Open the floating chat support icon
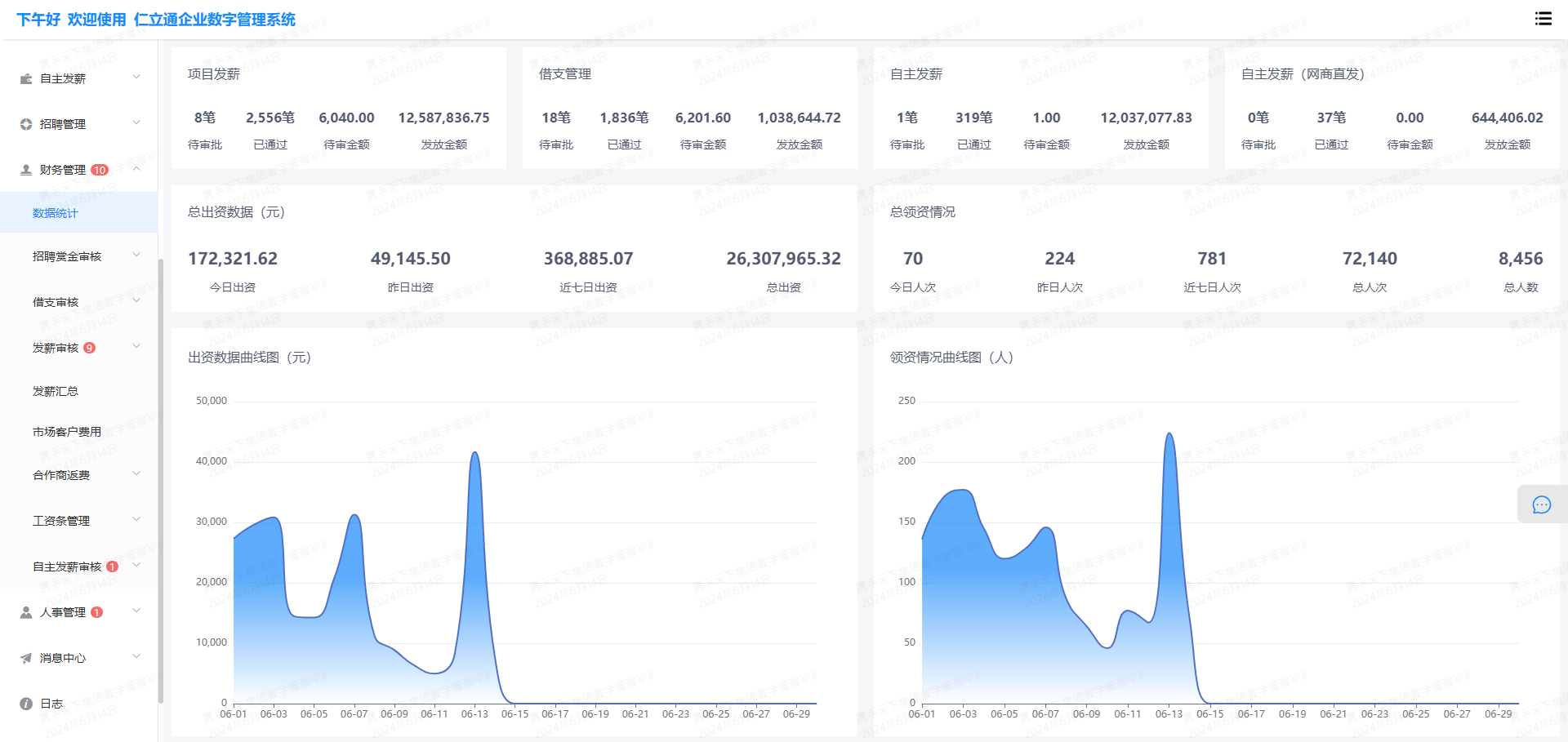The height and width of the screenshot is (742, 1568). pos(1541,504)
